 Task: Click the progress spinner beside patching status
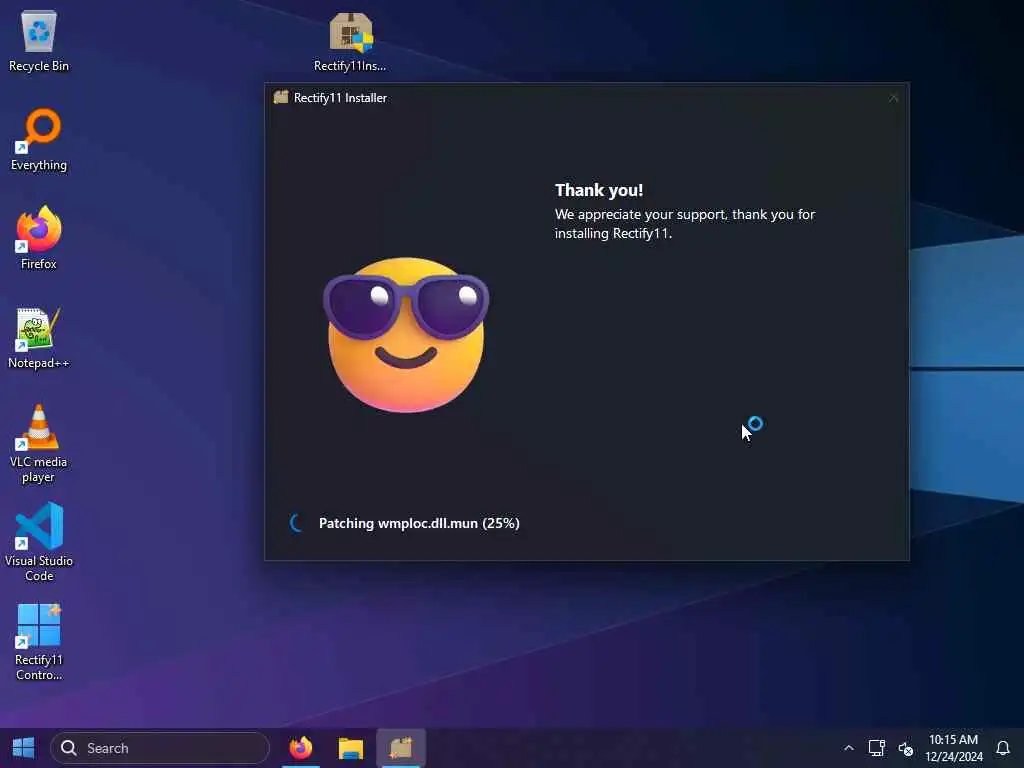pos(296,523)
